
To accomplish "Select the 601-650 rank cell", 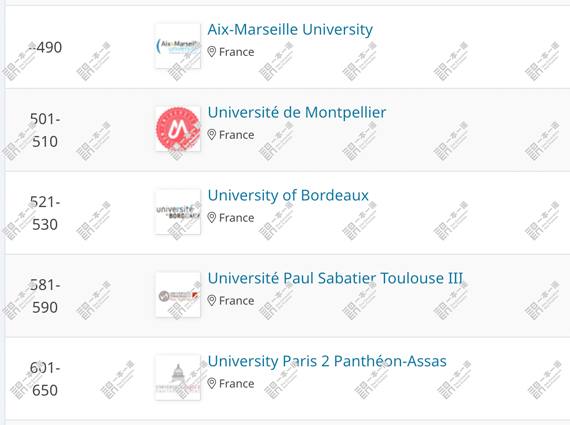I will click(x=45, y=379).
